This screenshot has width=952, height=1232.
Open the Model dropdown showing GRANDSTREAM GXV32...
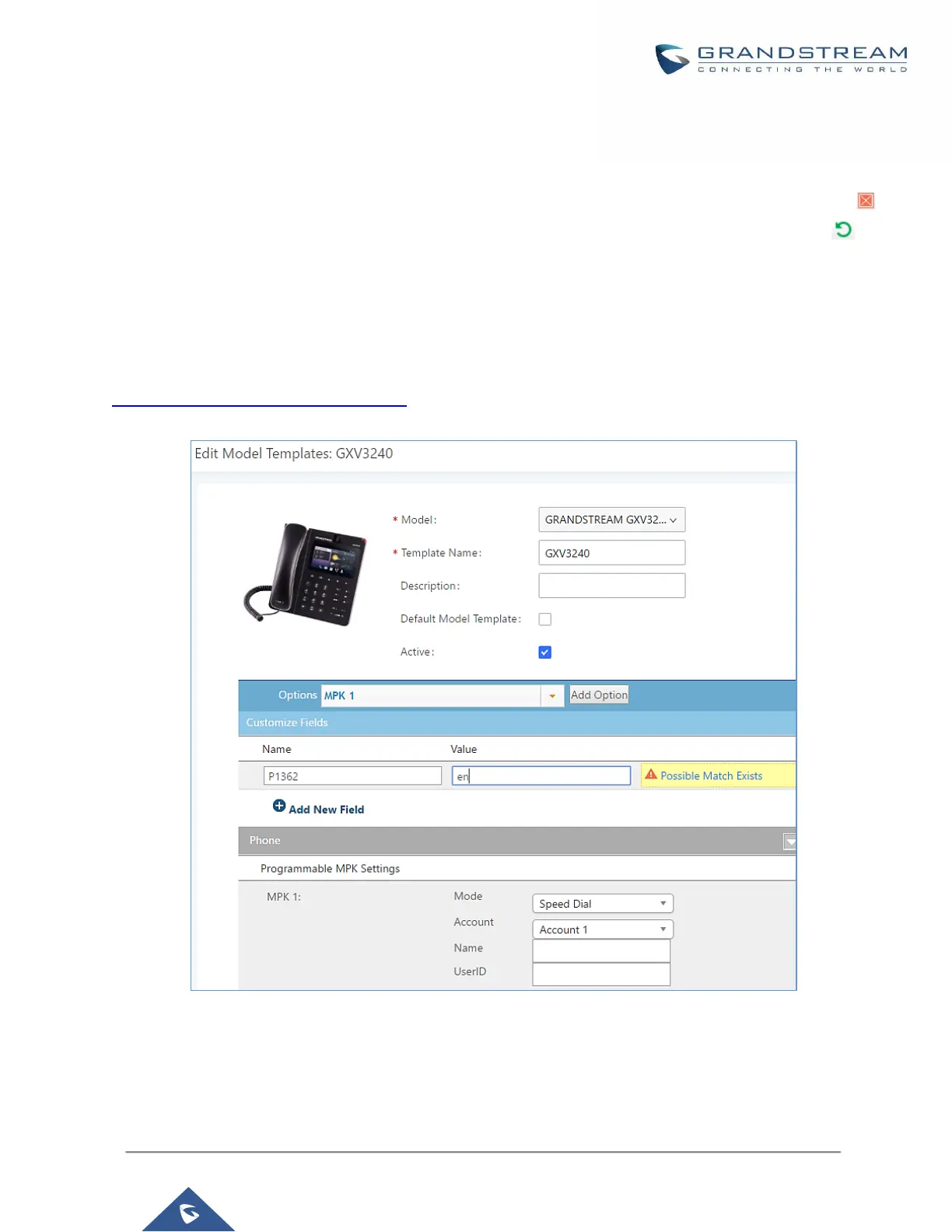pos(611,520)
